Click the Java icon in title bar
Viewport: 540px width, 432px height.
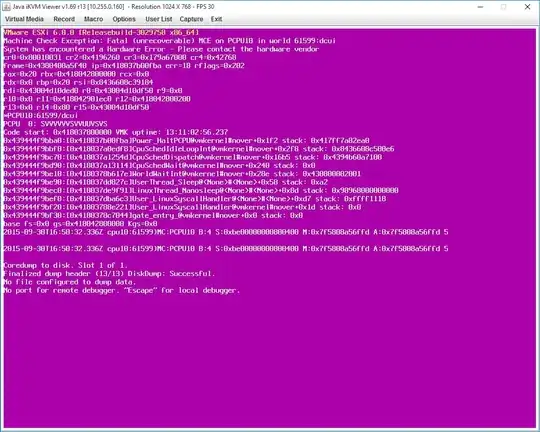tap(7, 7)
